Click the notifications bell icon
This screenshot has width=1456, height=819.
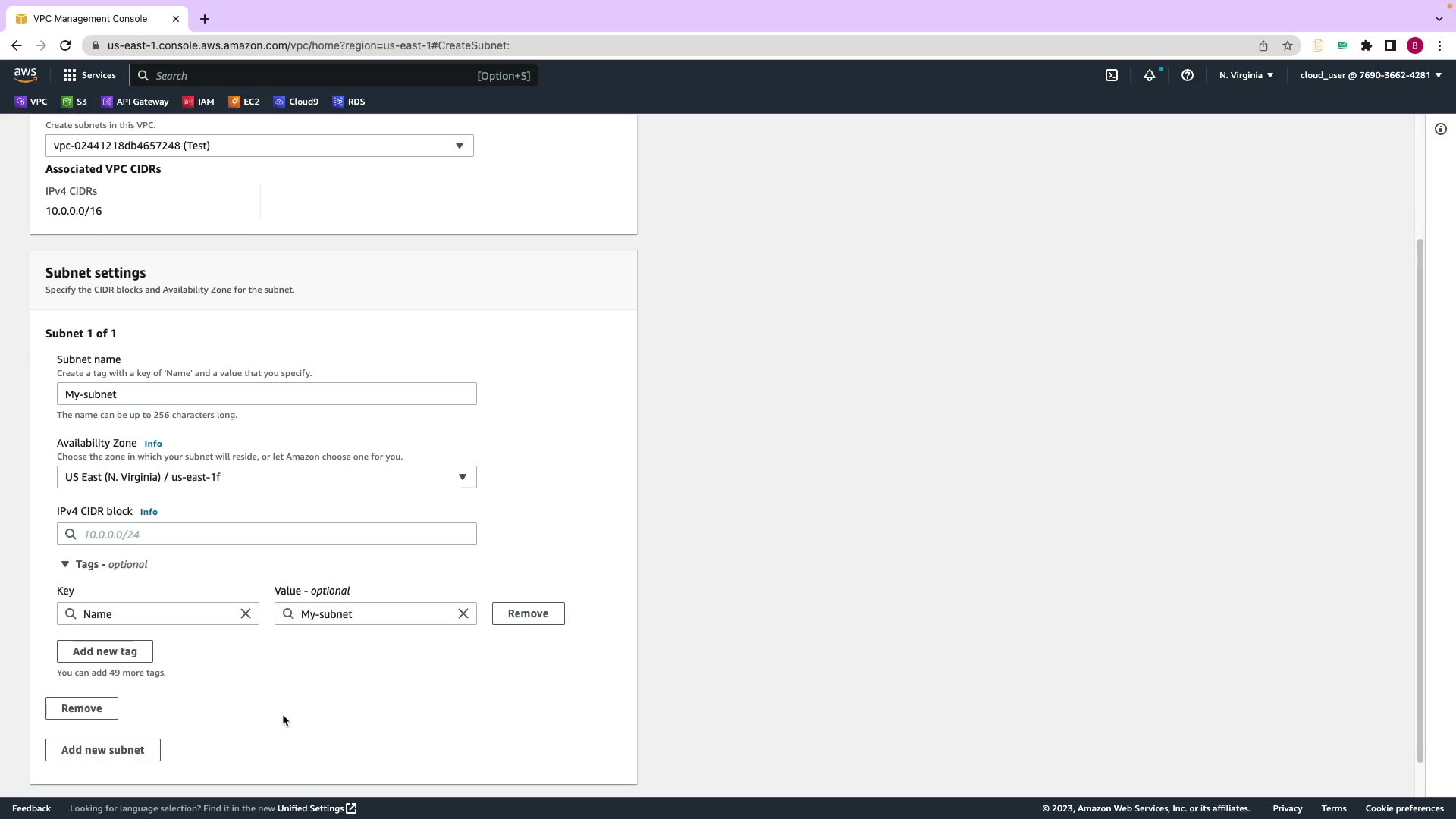tap(1150, 75)
